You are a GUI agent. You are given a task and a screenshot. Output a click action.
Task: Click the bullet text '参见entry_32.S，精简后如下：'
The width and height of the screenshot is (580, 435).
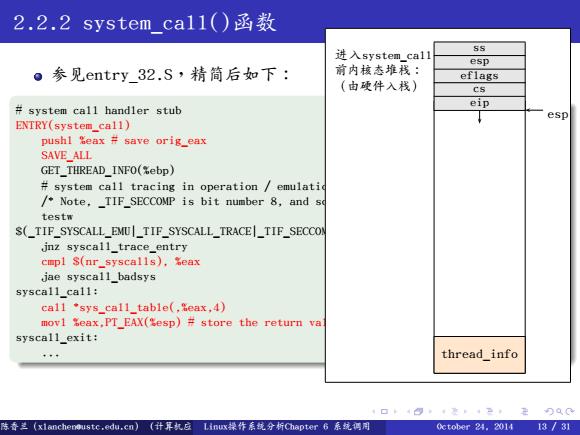(171, 74)
